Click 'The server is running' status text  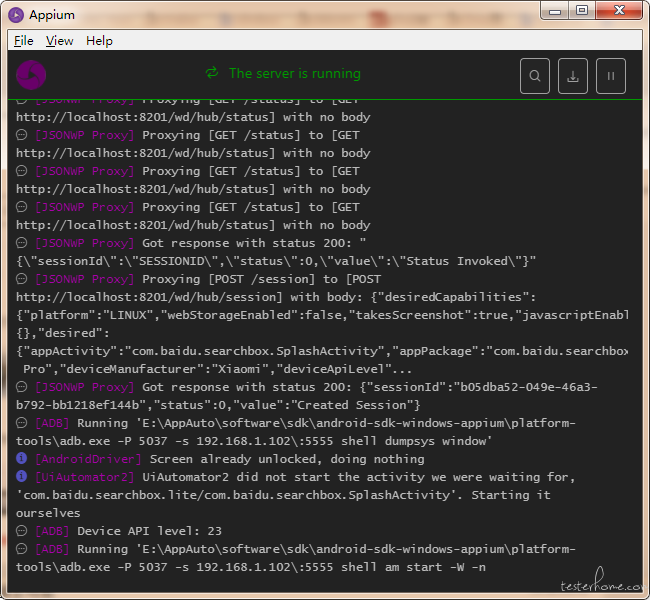[x=295, y=73]
